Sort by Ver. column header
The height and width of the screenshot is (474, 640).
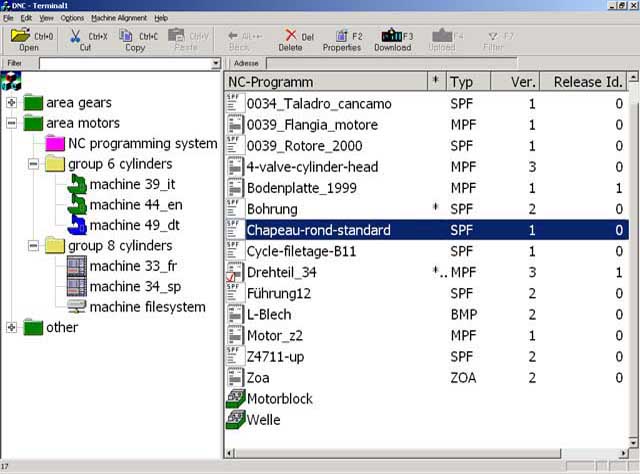515,82
